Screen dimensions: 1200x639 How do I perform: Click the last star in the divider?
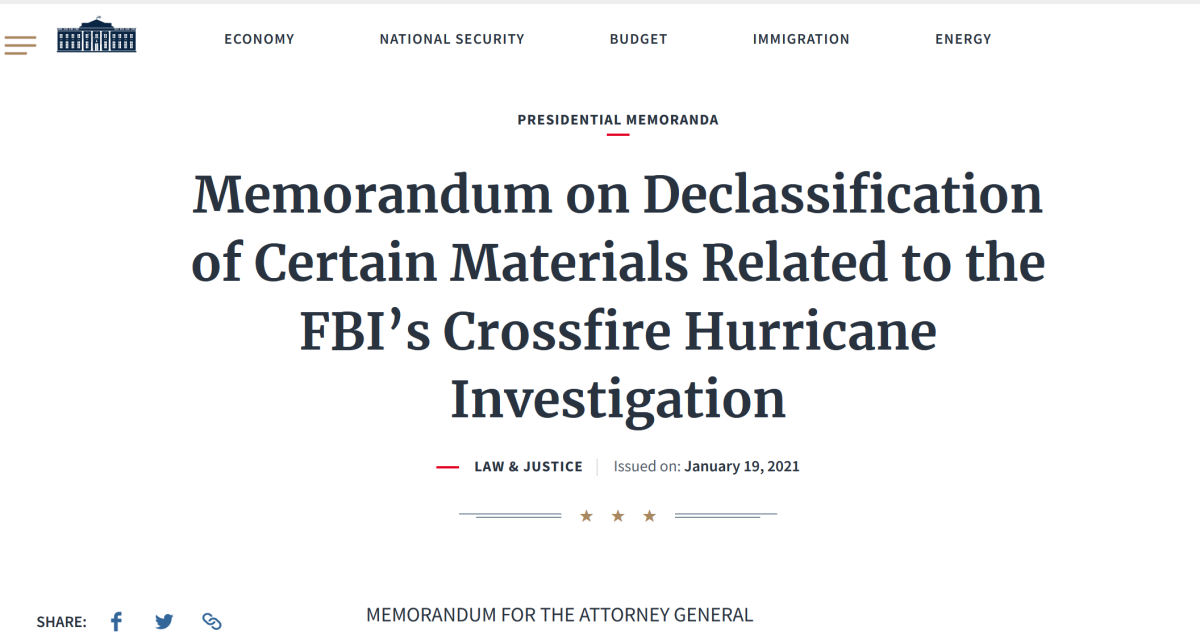(x=649, y=516)
